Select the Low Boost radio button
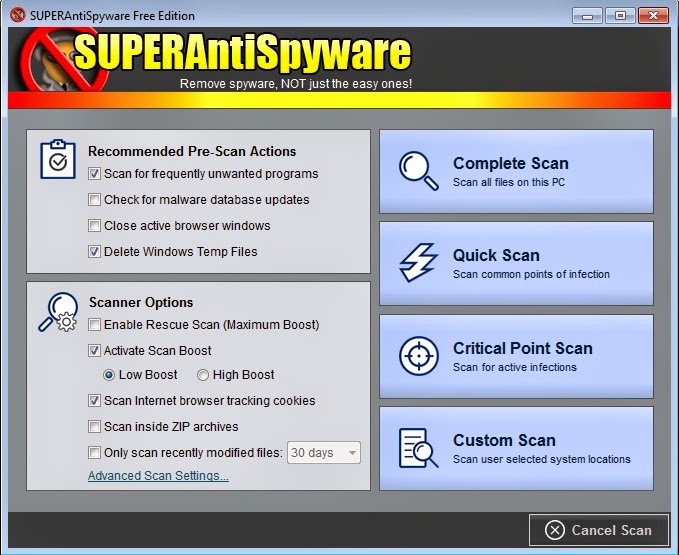Viewport: 679px width, 555px height. [109, 375]
